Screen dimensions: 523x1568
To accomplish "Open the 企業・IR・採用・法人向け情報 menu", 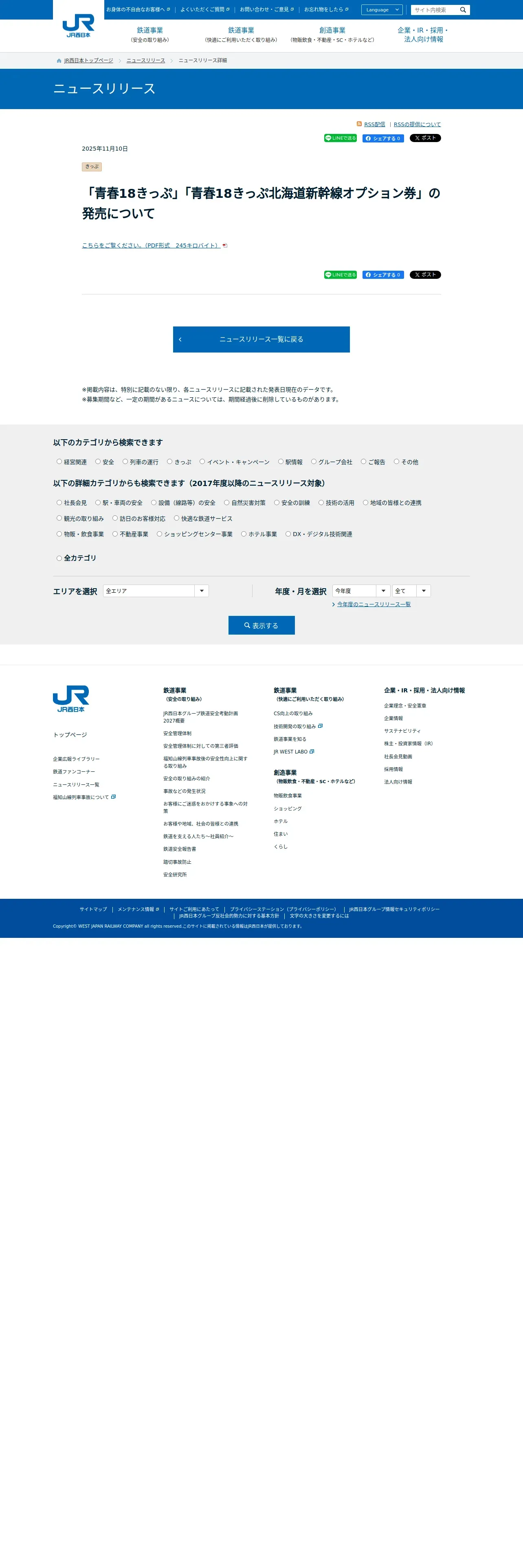I will coord(424,35).
